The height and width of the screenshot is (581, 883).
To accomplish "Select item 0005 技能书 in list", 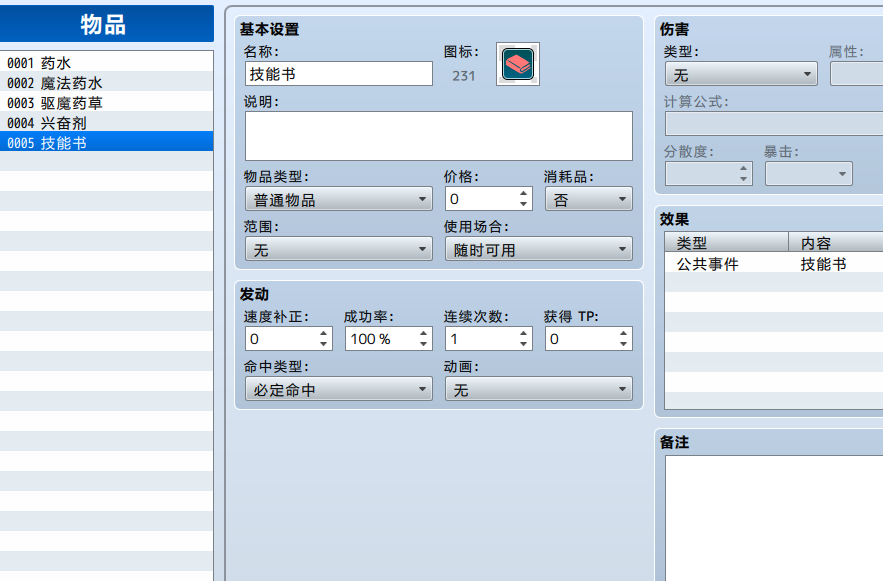I will coord(106,142).
